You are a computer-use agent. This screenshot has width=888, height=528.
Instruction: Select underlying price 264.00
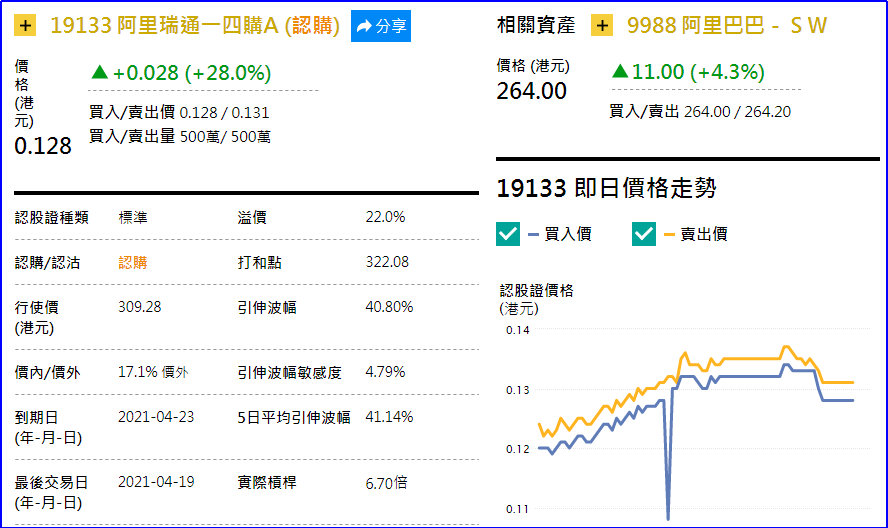coord(532,91)
